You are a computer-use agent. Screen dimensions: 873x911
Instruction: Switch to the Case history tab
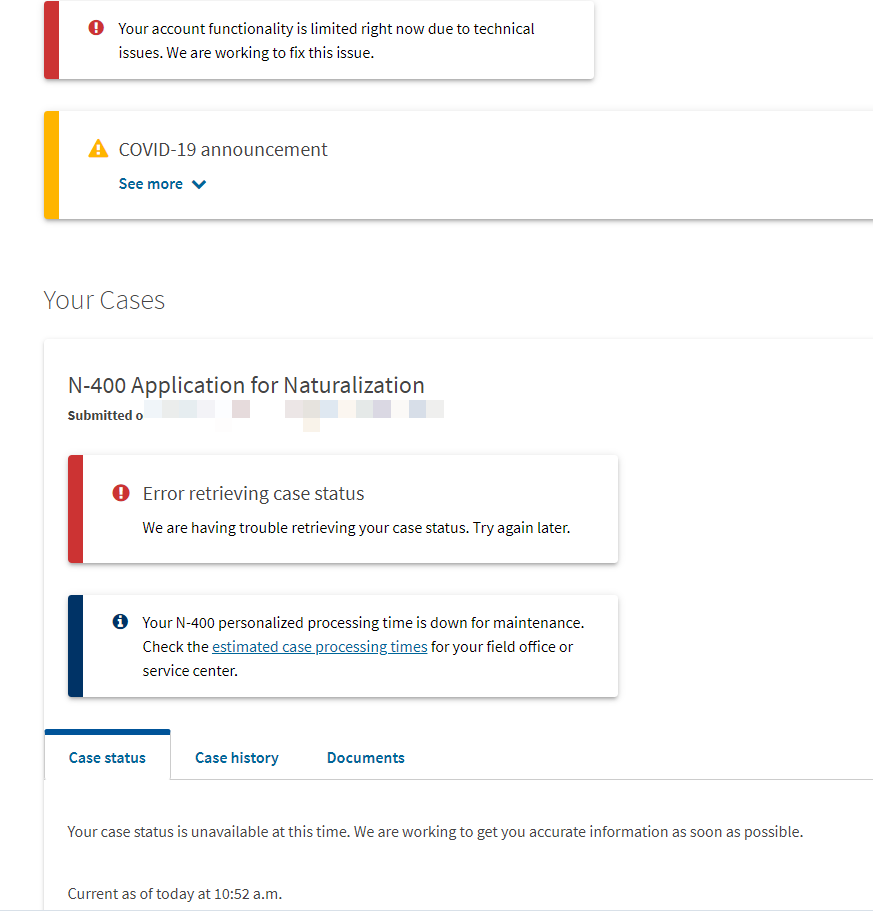coord(237,758)
